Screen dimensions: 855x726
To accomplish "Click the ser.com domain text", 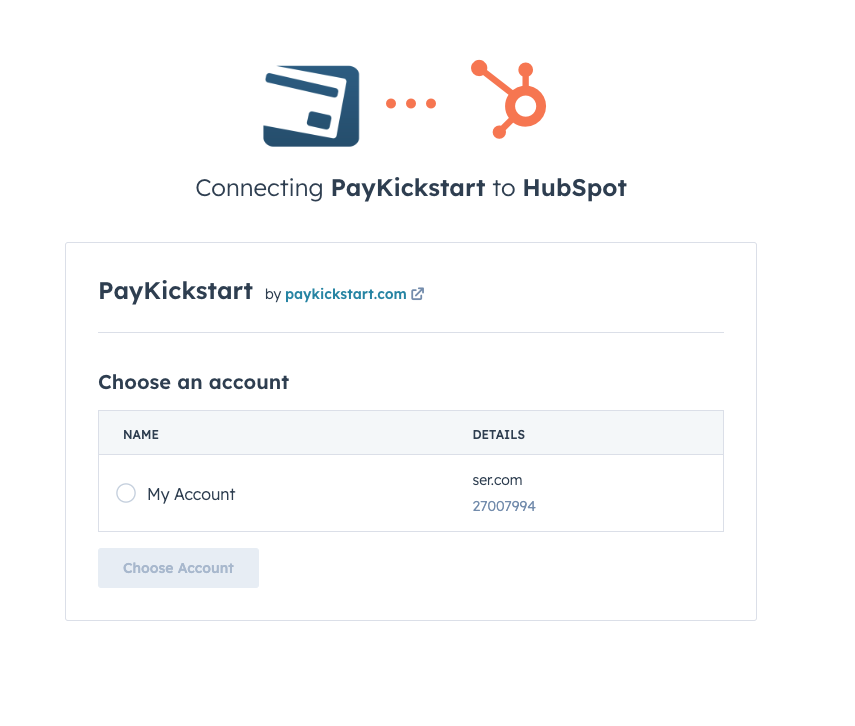I will [497, 480].
